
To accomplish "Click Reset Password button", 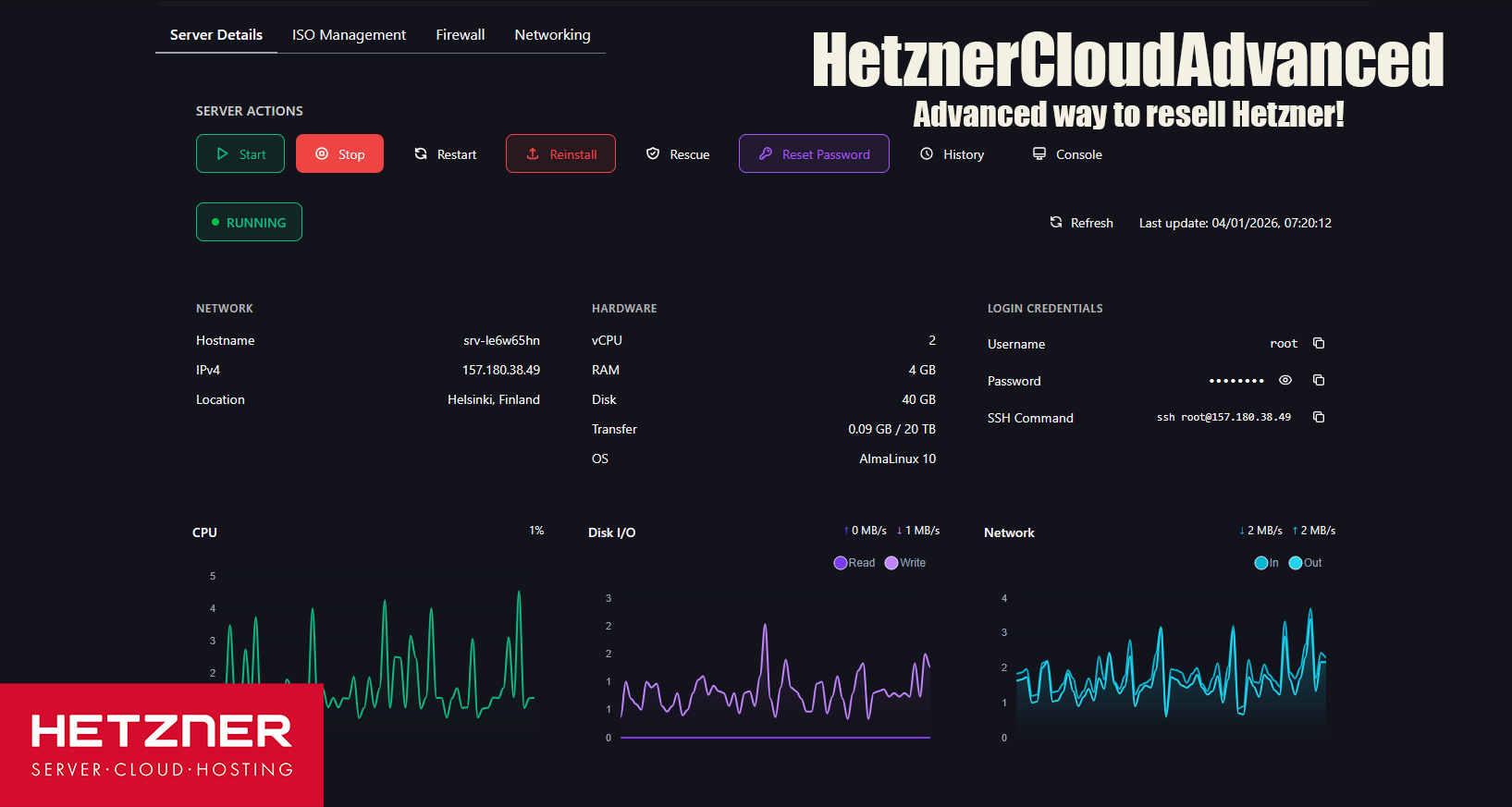I will pos(814,153).
